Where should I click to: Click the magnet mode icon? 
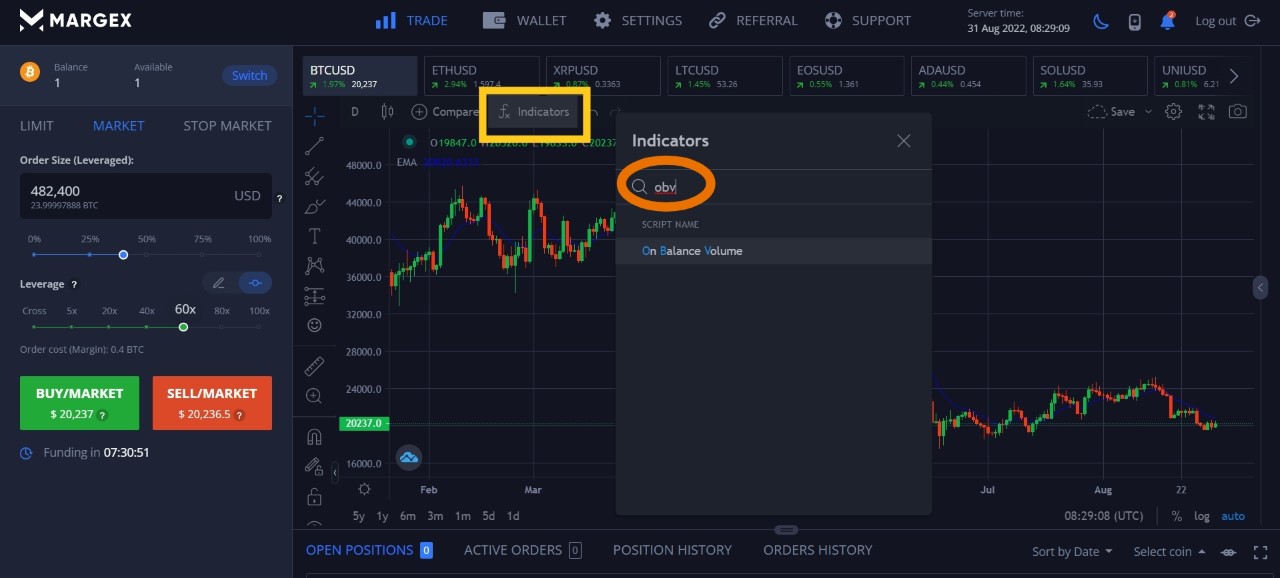coord(314,437)
